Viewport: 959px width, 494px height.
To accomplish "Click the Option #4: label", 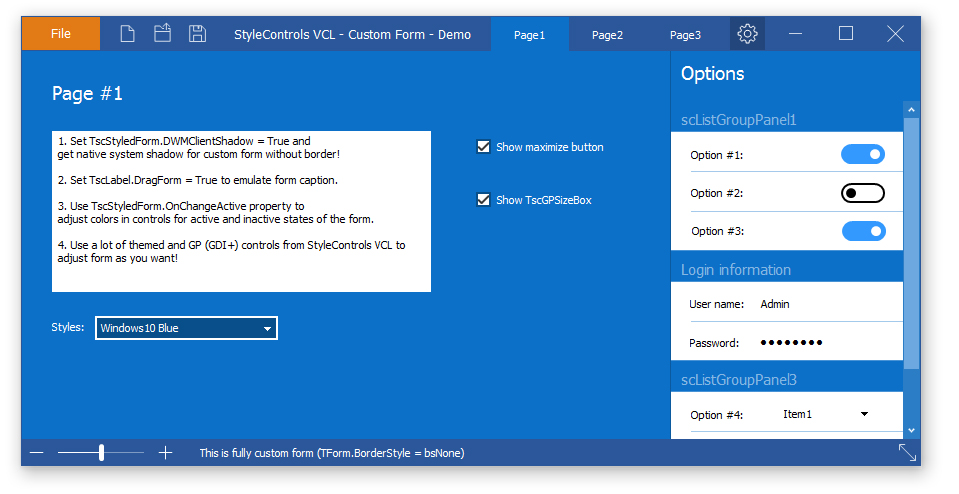I will [x=717, y=415].
